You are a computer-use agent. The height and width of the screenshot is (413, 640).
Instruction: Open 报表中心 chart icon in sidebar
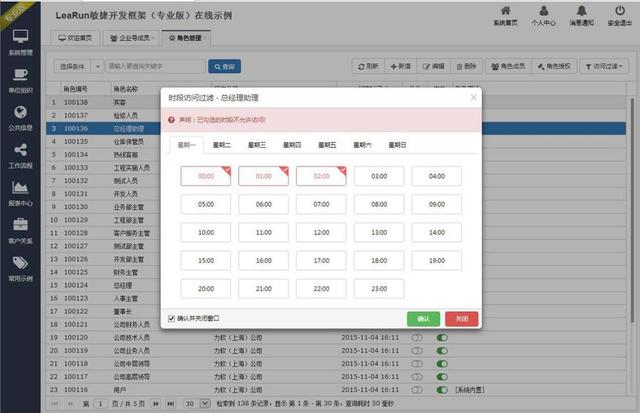(x=20, y=187)
